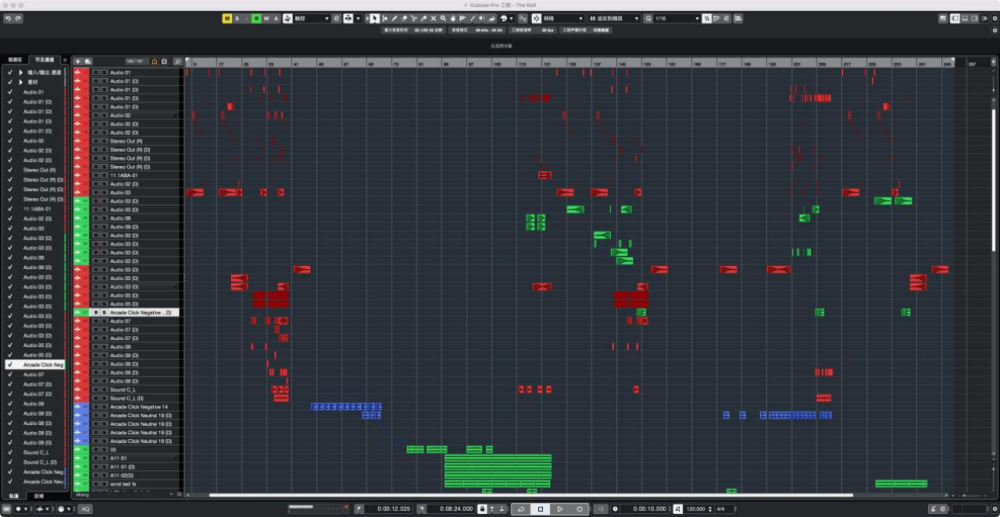The height and width of the screenshot is (517, 1000).
Task: Click the Undo arrow in top-left
Action: (8, 18)
